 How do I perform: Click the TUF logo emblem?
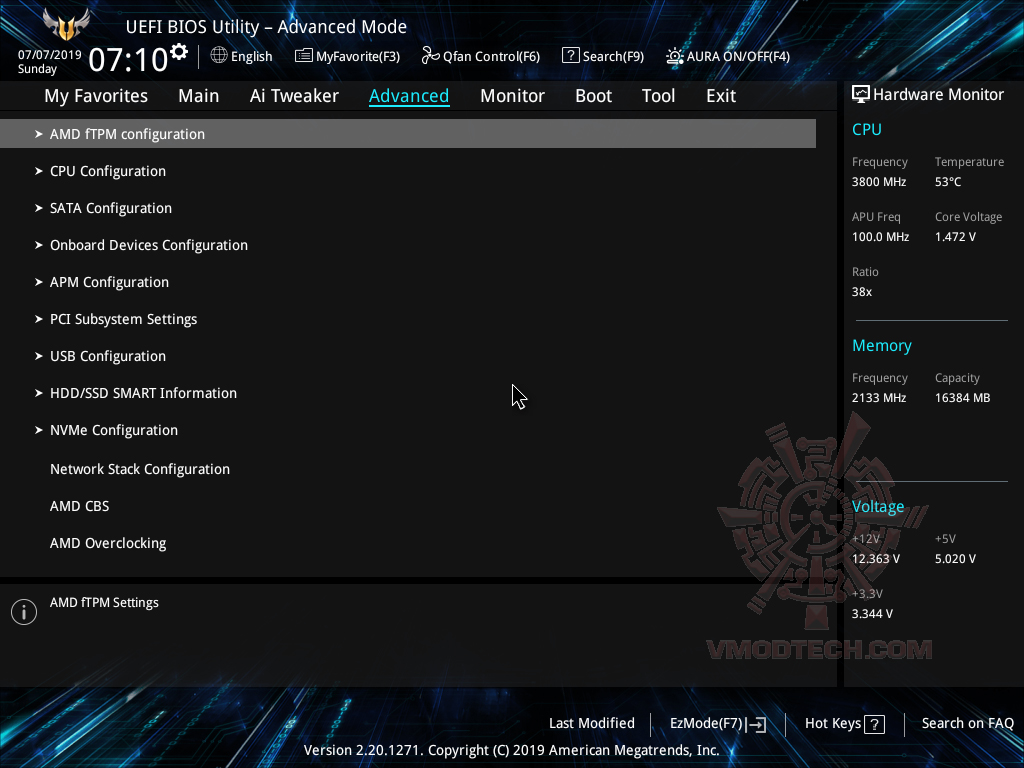(66, 24)
